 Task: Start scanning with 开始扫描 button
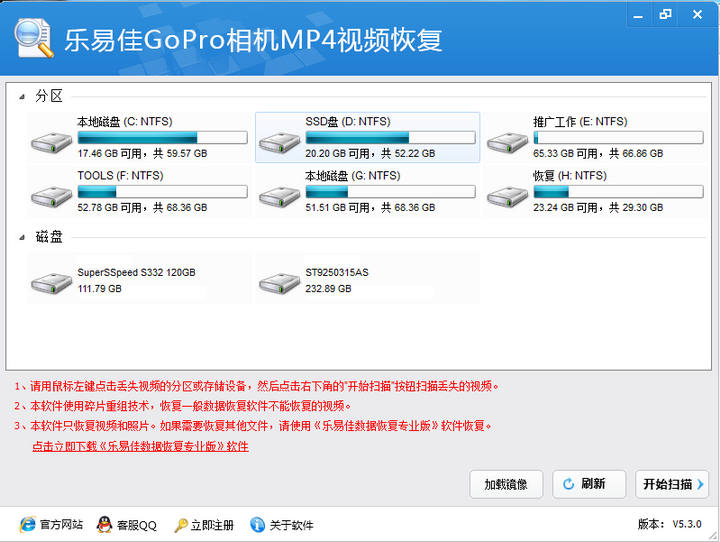tap(672, 484)
